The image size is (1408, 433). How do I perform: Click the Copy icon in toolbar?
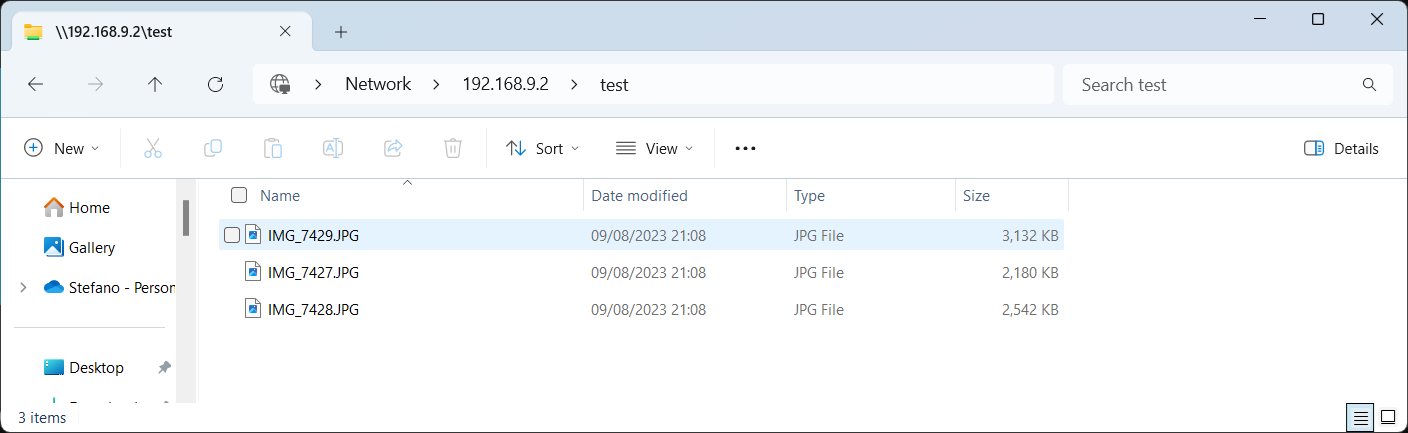212,148
